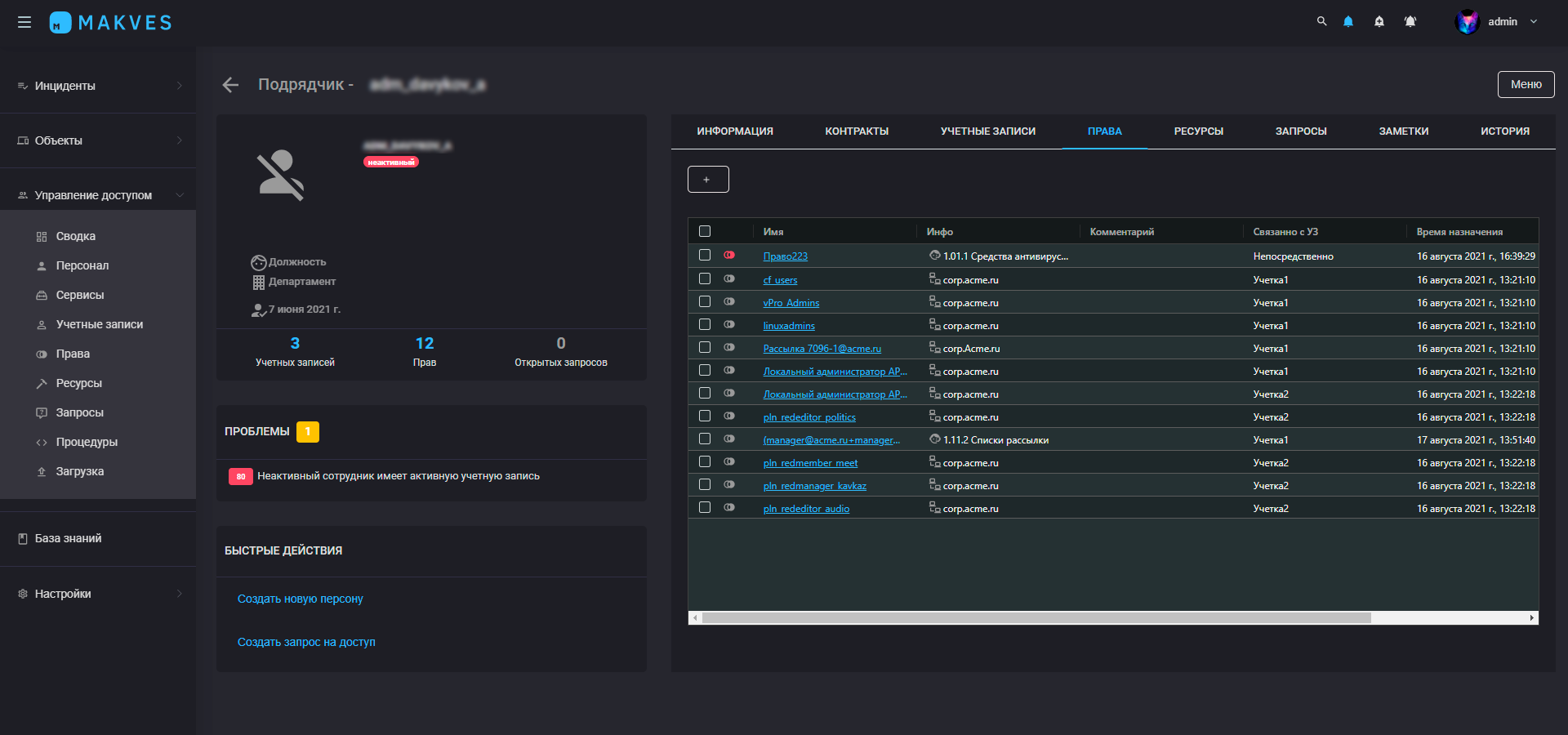Check the select-all checkbox in table header
This screenshot has width=1568, height=735.
705,231
